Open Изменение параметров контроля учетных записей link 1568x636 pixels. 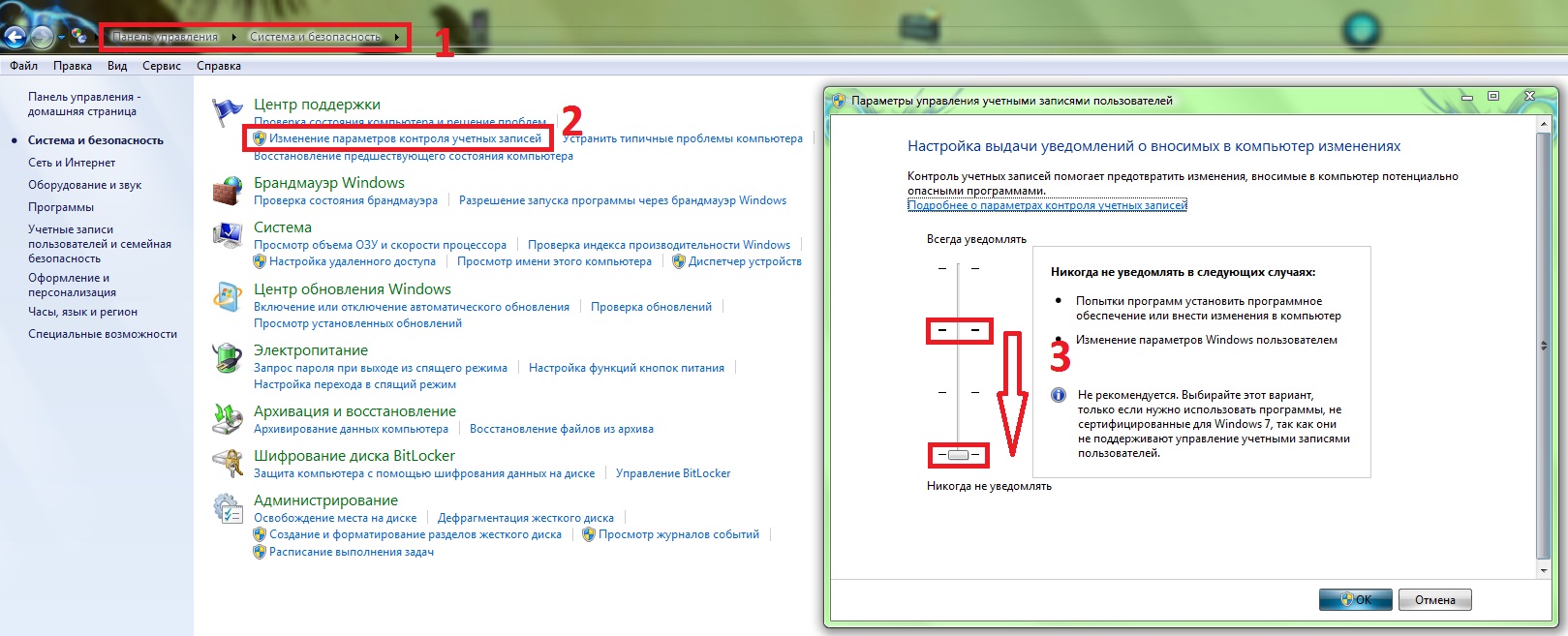coord(406,138)
